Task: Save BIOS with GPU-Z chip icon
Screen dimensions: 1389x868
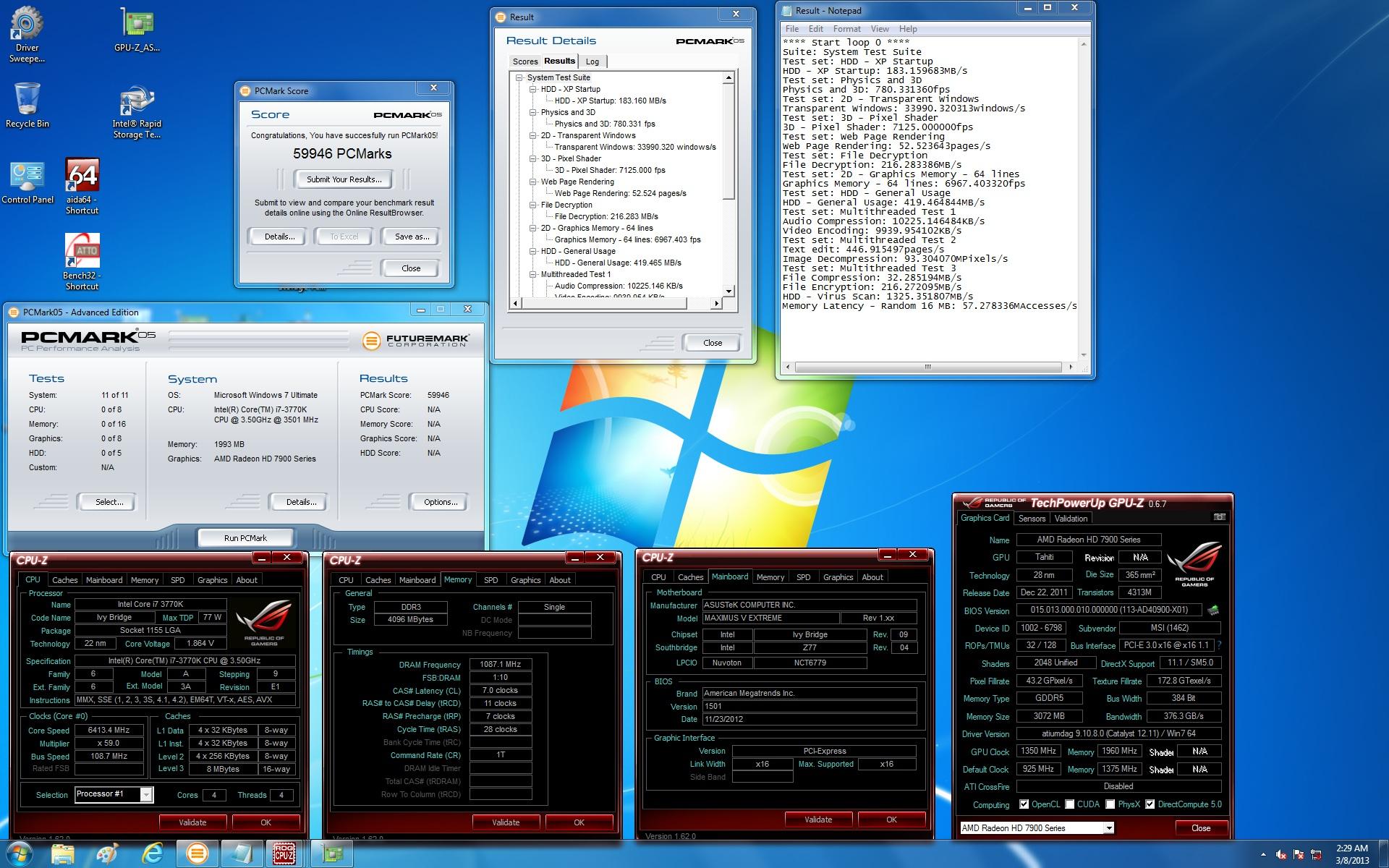Action: click(1213, 610)
